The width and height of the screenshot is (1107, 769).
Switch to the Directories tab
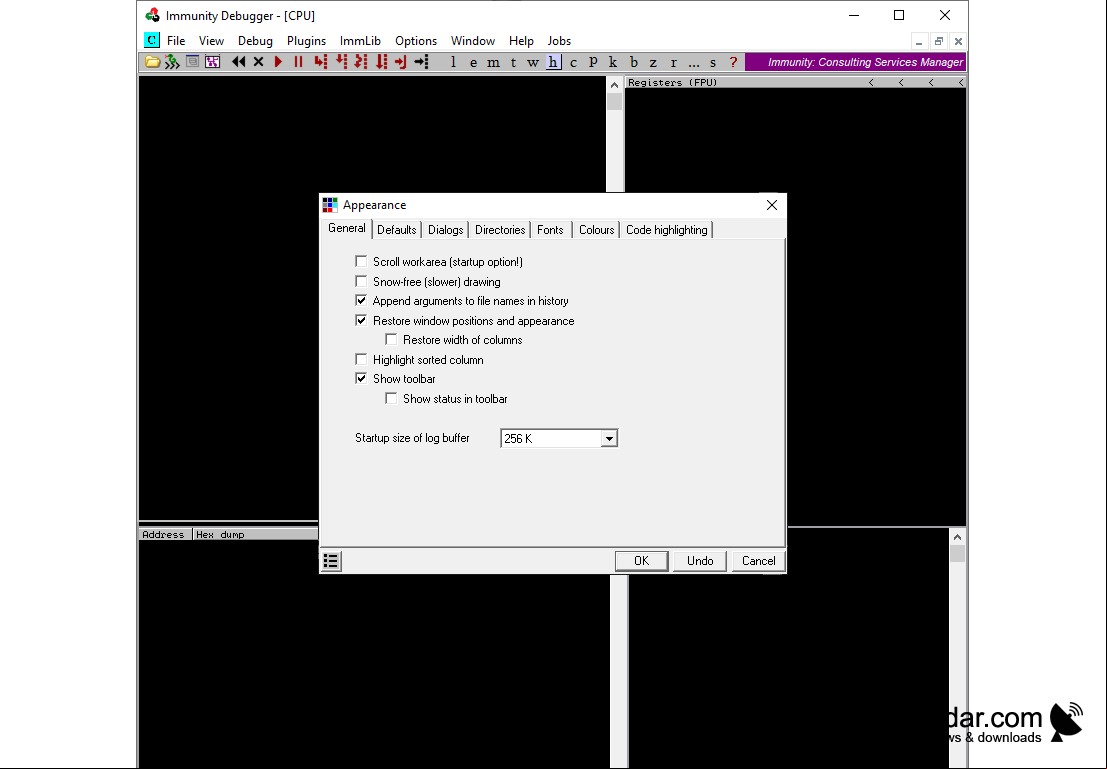pos(500,229)
